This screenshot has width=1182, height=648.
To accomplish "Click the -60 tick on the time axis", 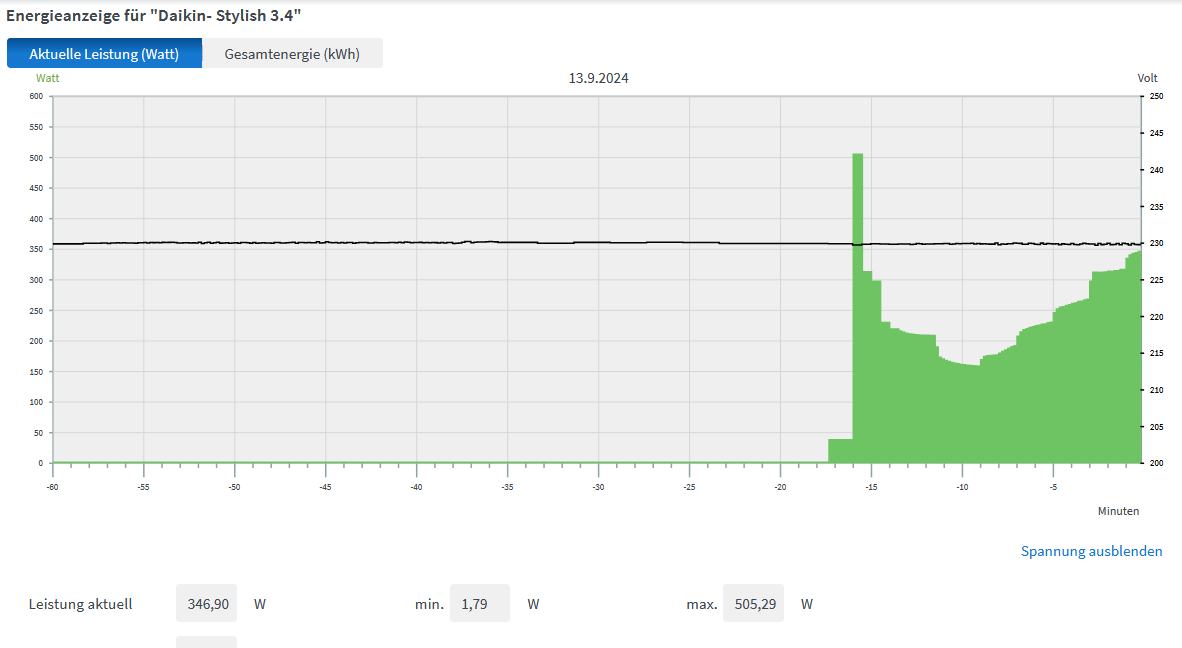I will (x=52, y=487).
